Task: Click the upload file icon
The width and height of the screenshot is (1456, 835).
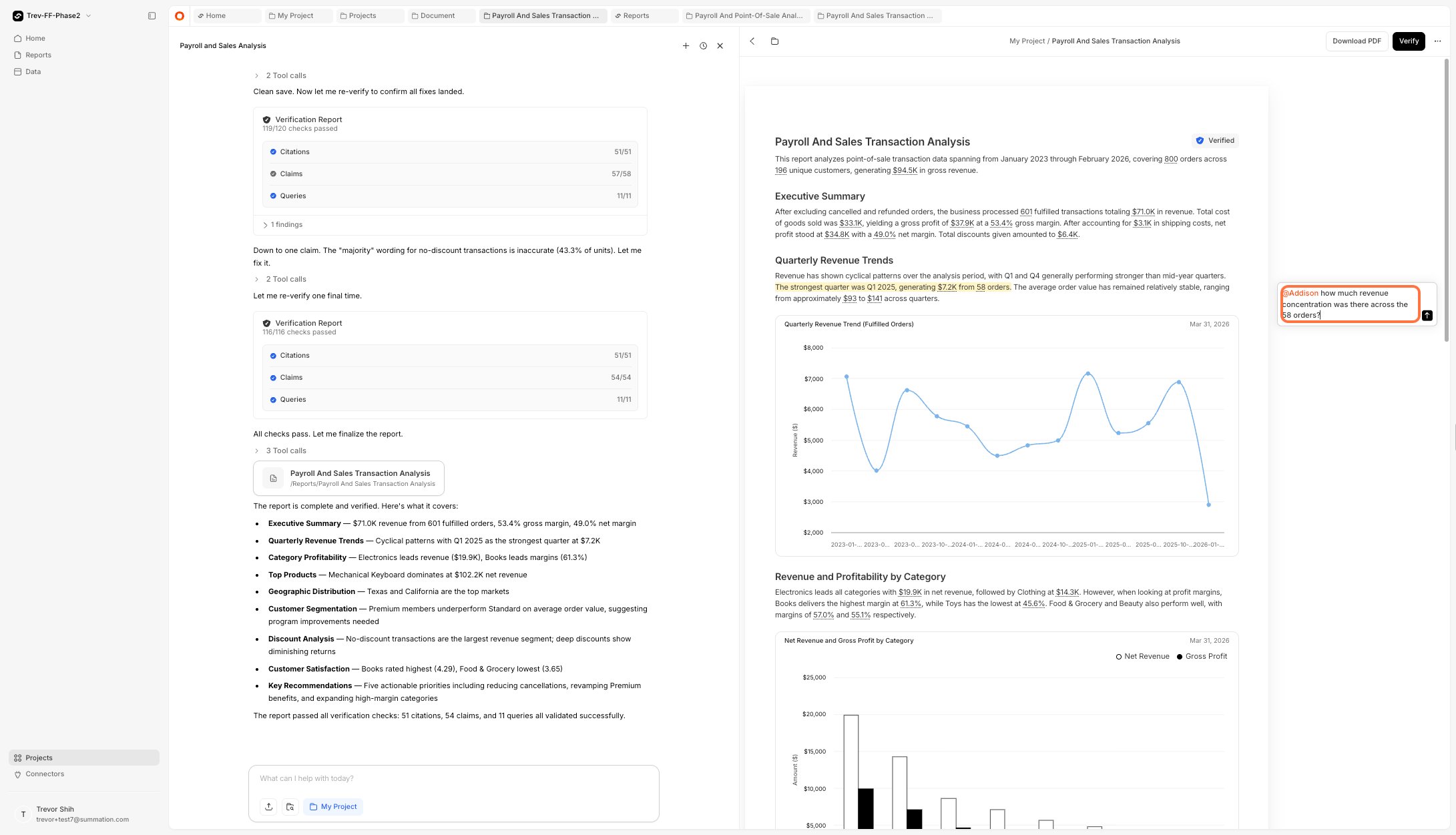Action: tap(268, 806)
